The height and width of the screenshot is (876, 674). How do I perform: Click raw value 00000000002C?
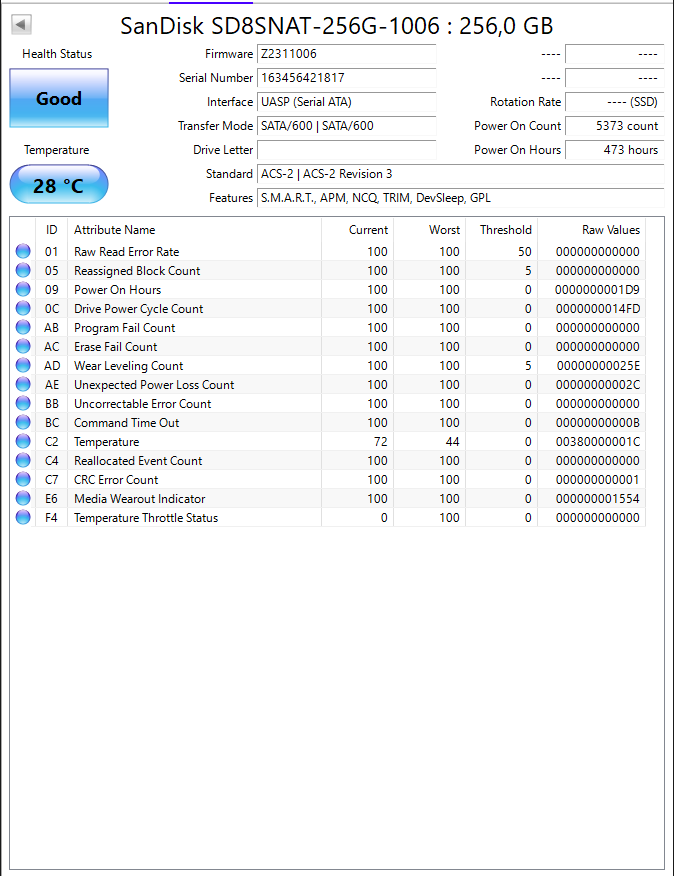[597, 385]
